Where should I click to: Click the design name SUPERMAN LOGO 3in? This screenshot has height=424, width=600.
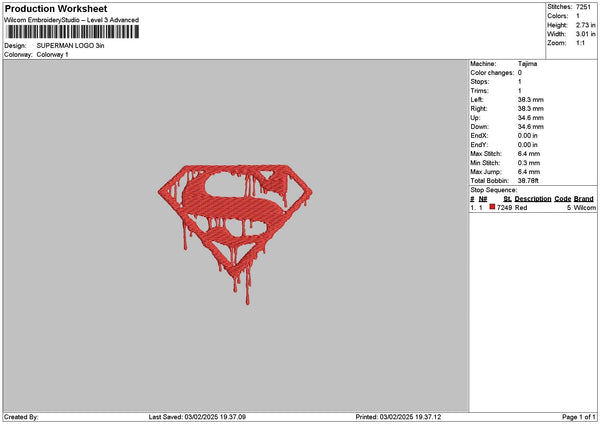(70, 46)
